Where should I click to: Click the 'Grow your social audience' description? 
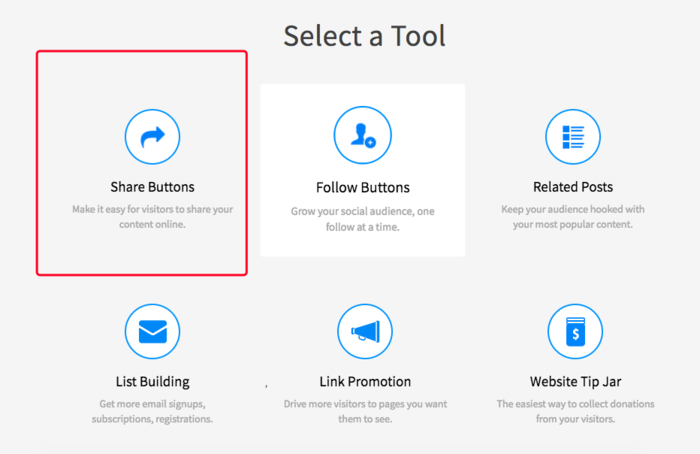tap(362, 217)
